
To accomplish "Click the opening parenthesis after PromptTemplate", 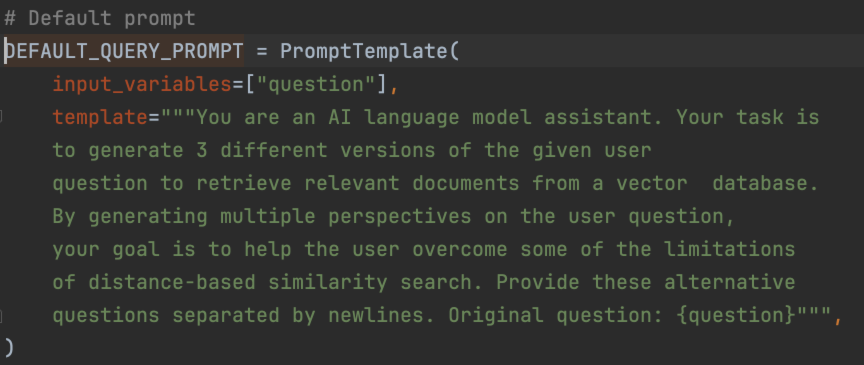I will click(x=454, y=51).
